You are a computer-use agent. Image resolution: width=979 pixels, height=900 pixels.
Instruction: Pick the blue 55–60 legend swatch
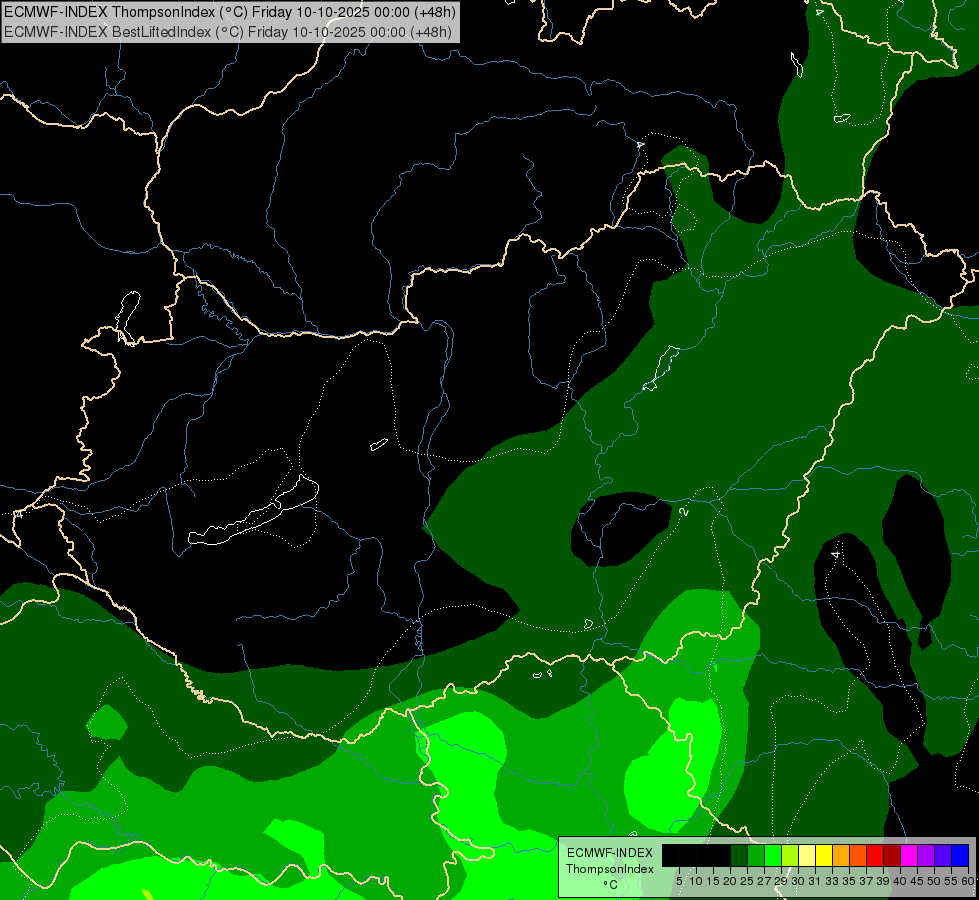pyautogui.click(x=960, y=855)
